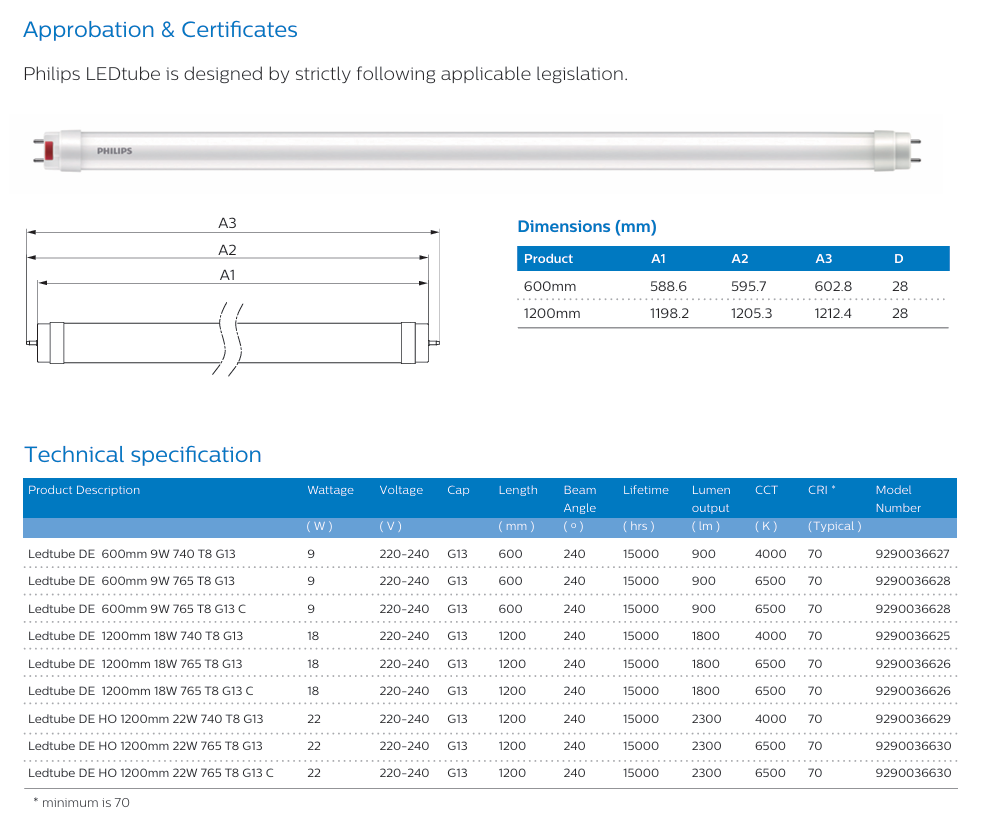Click the PHILIPS logo on the tube
The image size is (988, 816).
tap(114, 151)
